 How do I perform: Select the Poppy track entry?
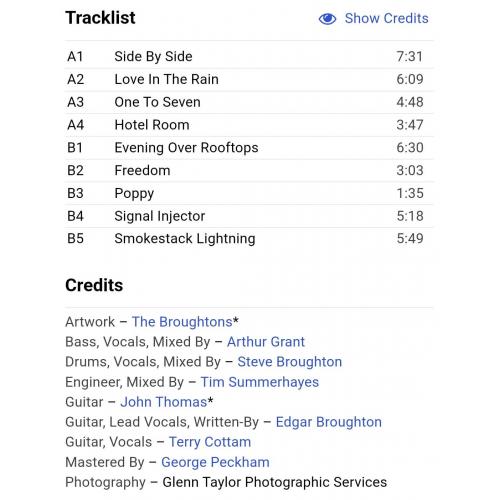(249, 193)
